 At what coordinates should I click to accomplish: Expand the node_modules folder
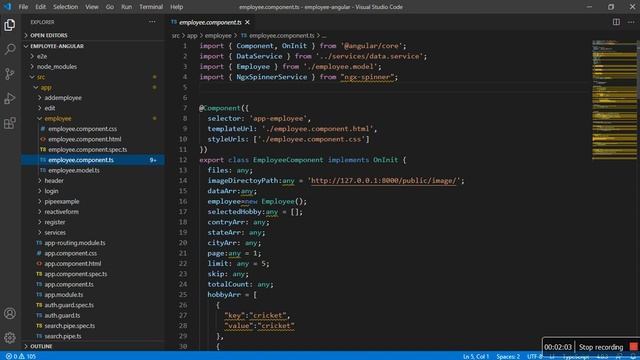[93, 67]
